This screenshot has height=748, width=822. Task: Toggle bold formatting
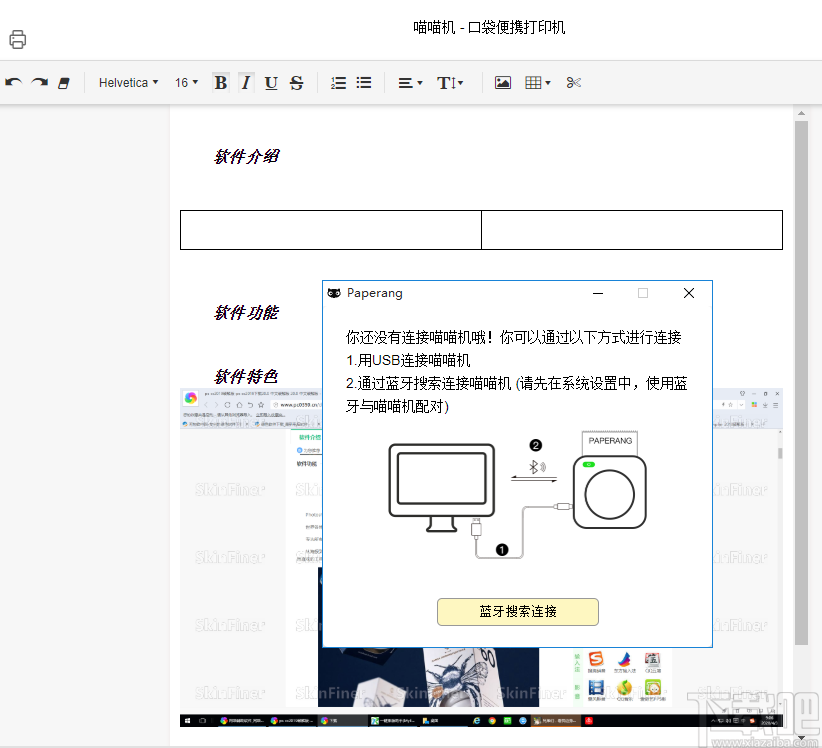point(220,82)
